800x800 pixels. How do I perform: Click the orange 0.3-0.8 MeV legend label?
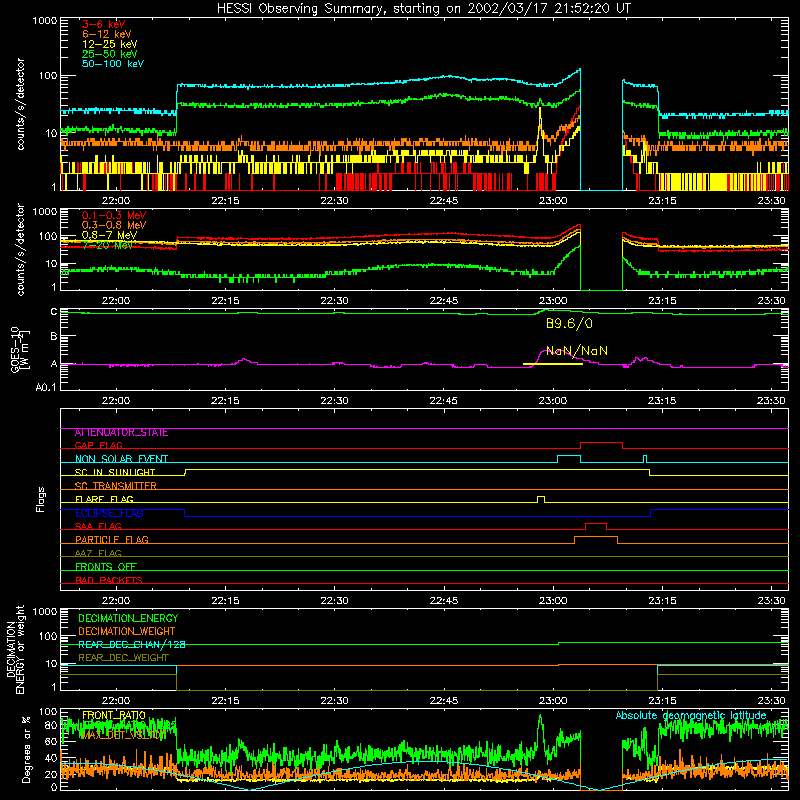pyautogui.click(x=114, y=225)
